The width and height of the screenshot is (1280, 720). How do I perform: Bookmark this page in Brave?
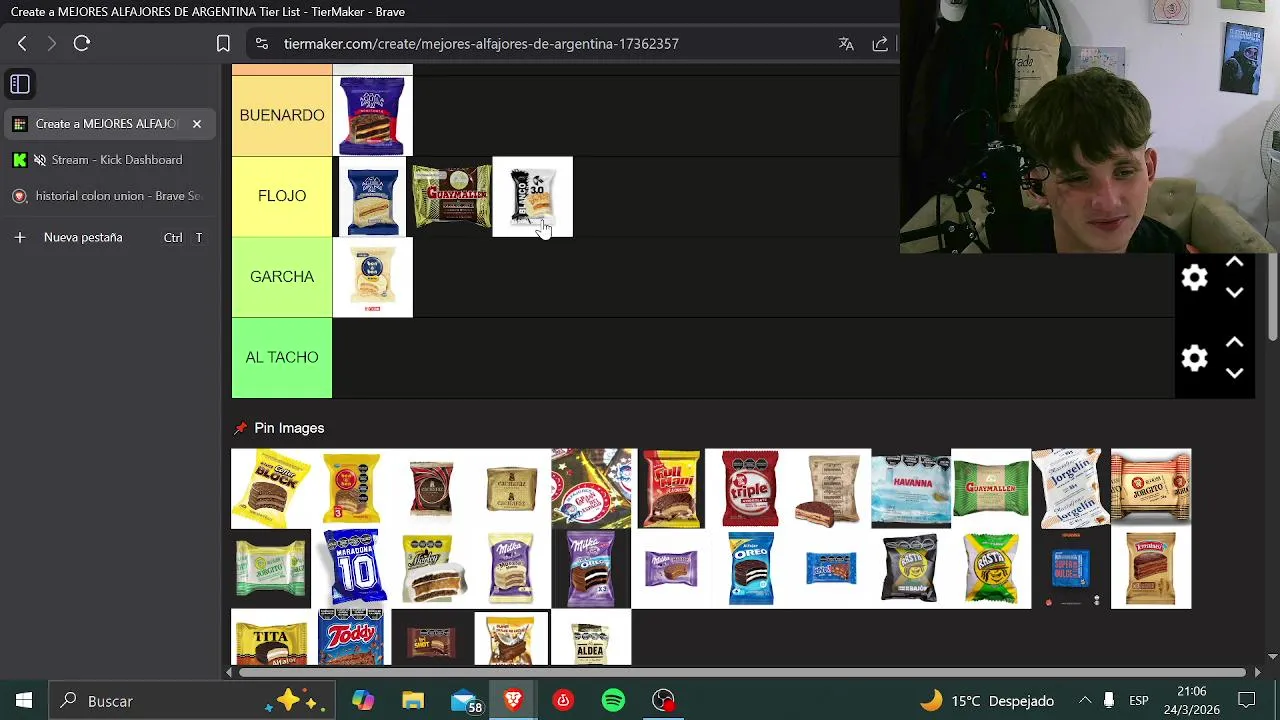click(223, 44)
